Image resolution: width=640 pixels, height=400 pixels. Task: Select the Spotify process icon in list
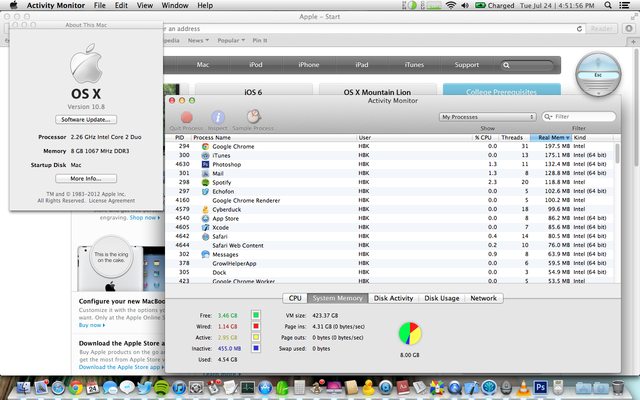click(x=205, y=182)
